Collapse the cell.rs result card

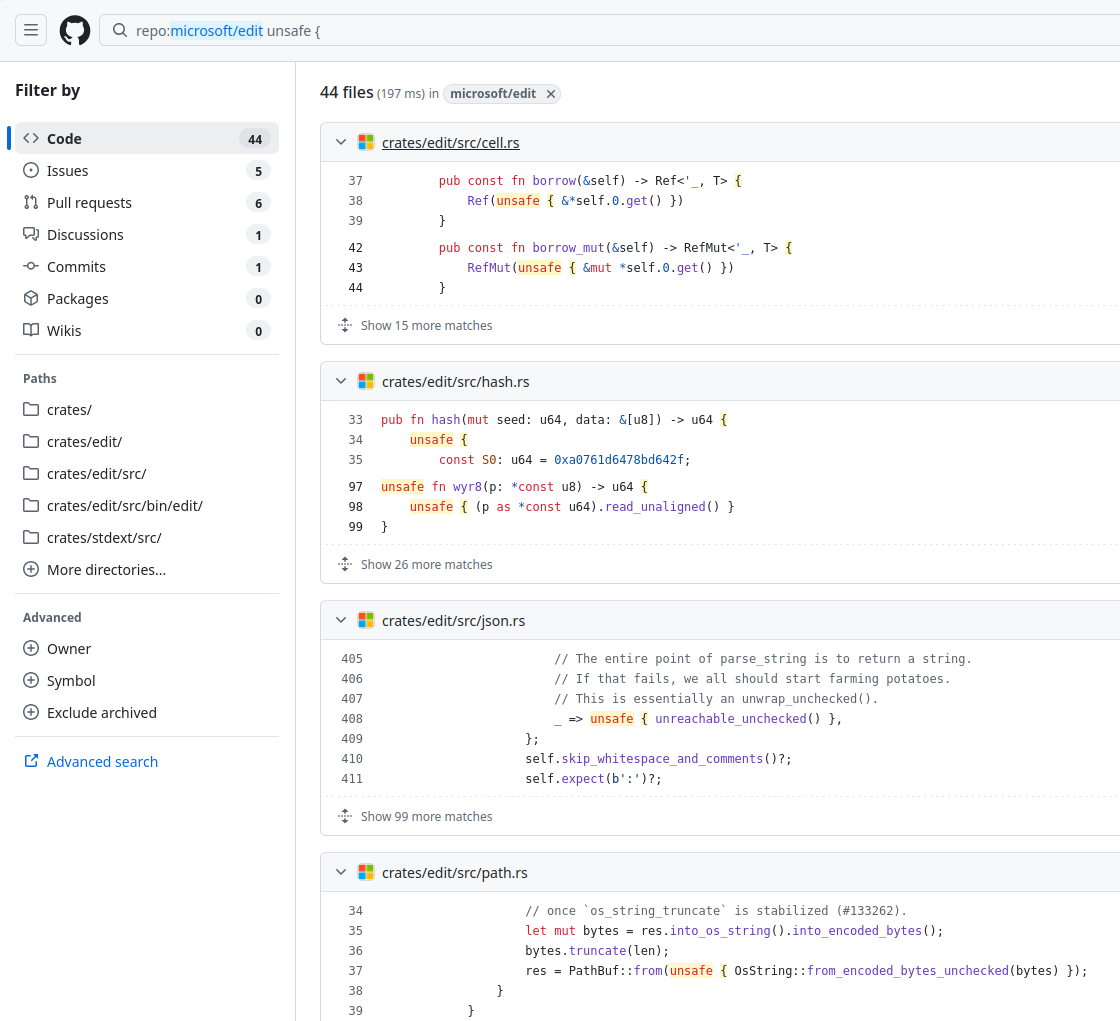[341, 142]
